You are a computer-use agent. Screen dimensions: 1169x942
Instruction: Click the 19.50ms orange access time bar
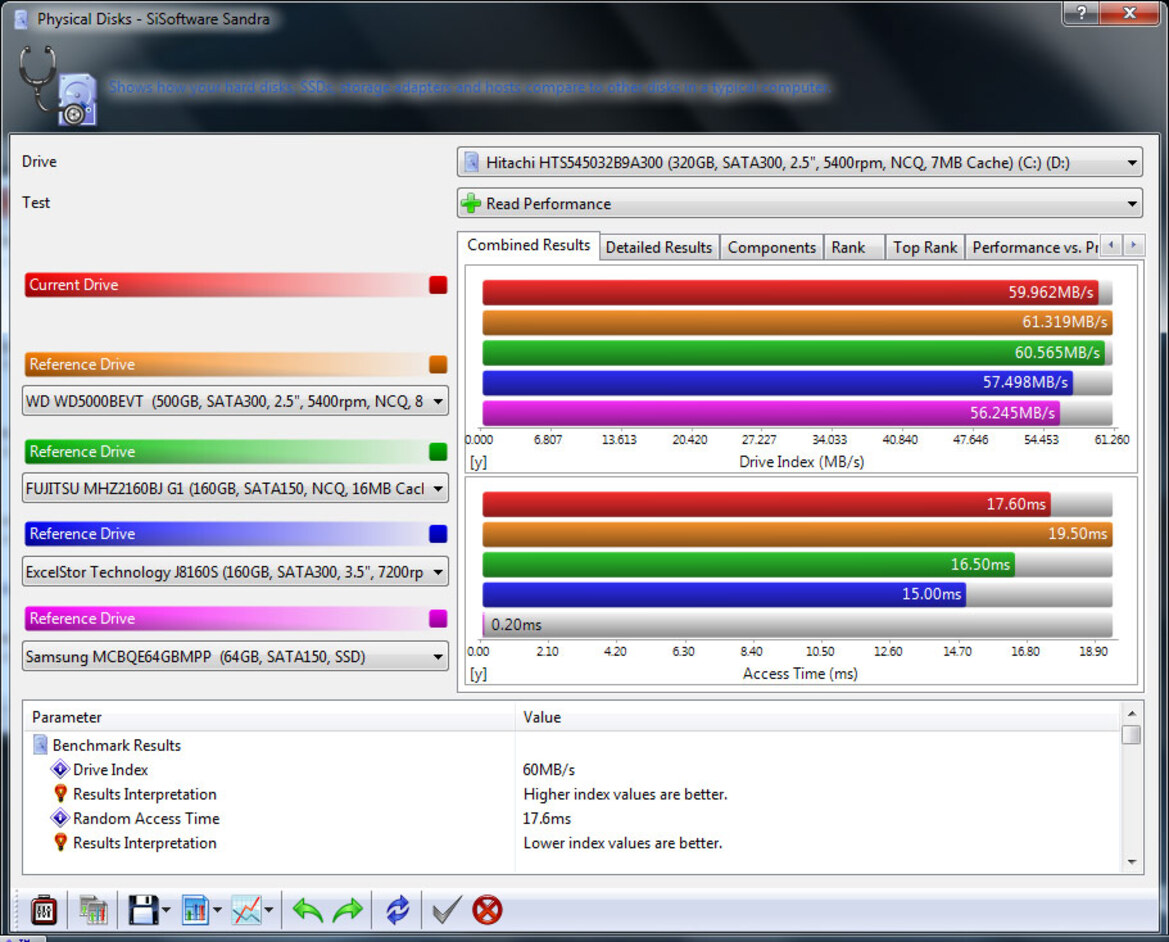click(x=797, y=534)
